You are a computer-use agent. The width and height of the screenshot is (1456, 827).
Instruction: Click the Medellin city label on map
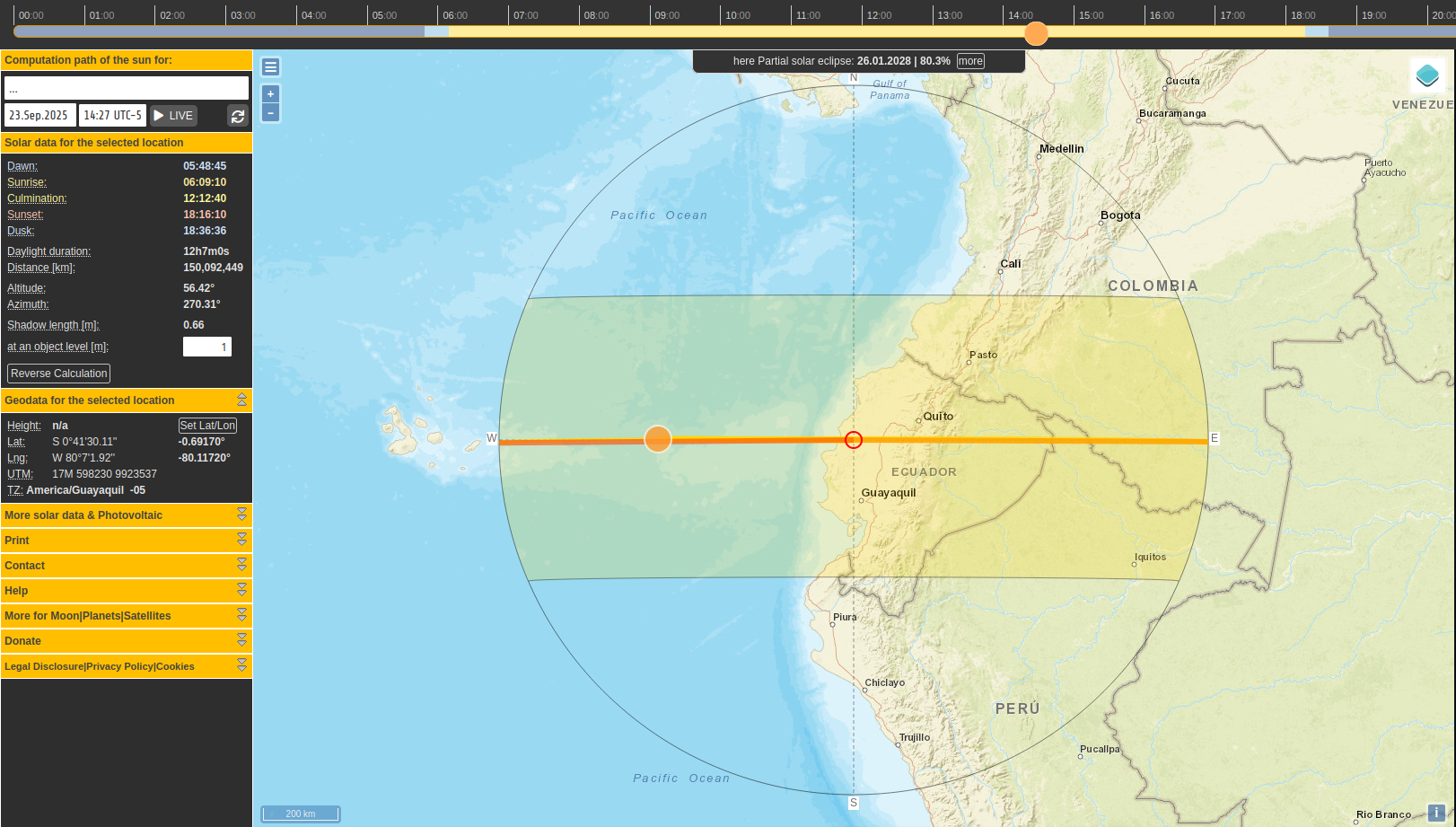(x=1062, y=149)
